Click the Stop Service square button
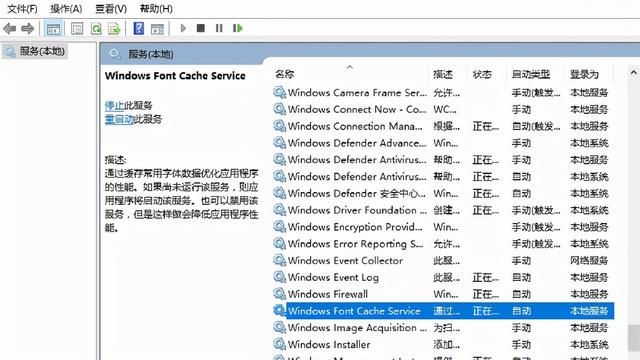Viewport: 640px width, 360px height. pyautogui.click(x=200, y=28)
